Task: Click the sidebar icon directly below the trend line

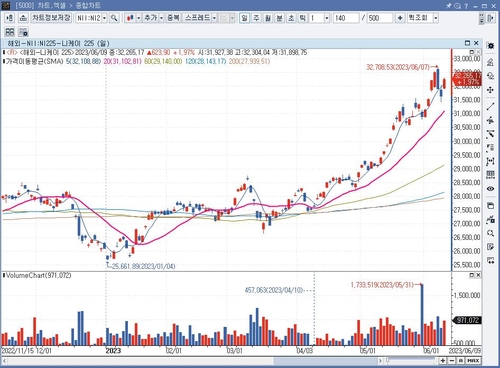Action: pyautogui.click(x=490, y=120)
